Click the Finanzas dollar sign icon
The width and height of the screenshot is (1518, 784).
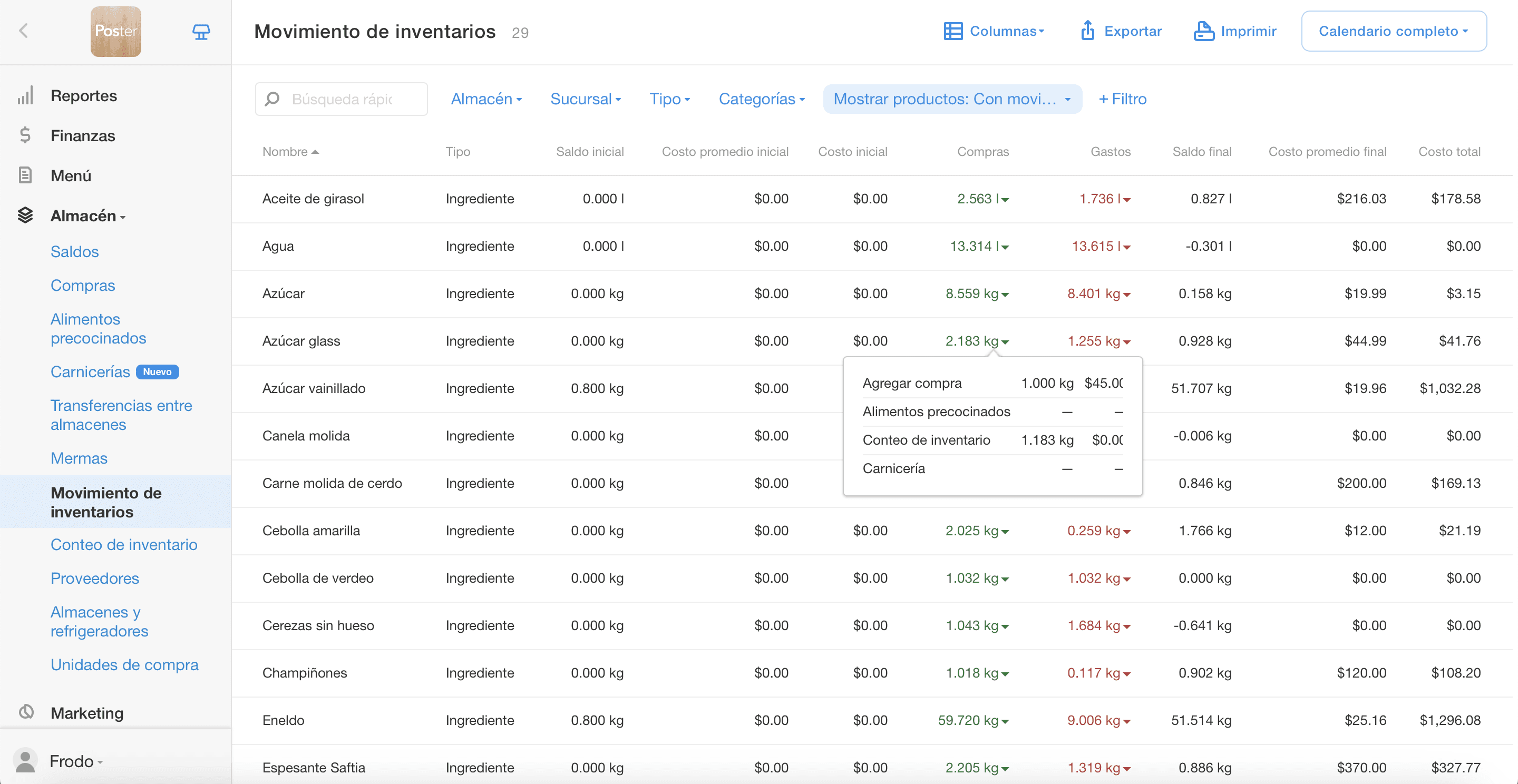[25, 135]
